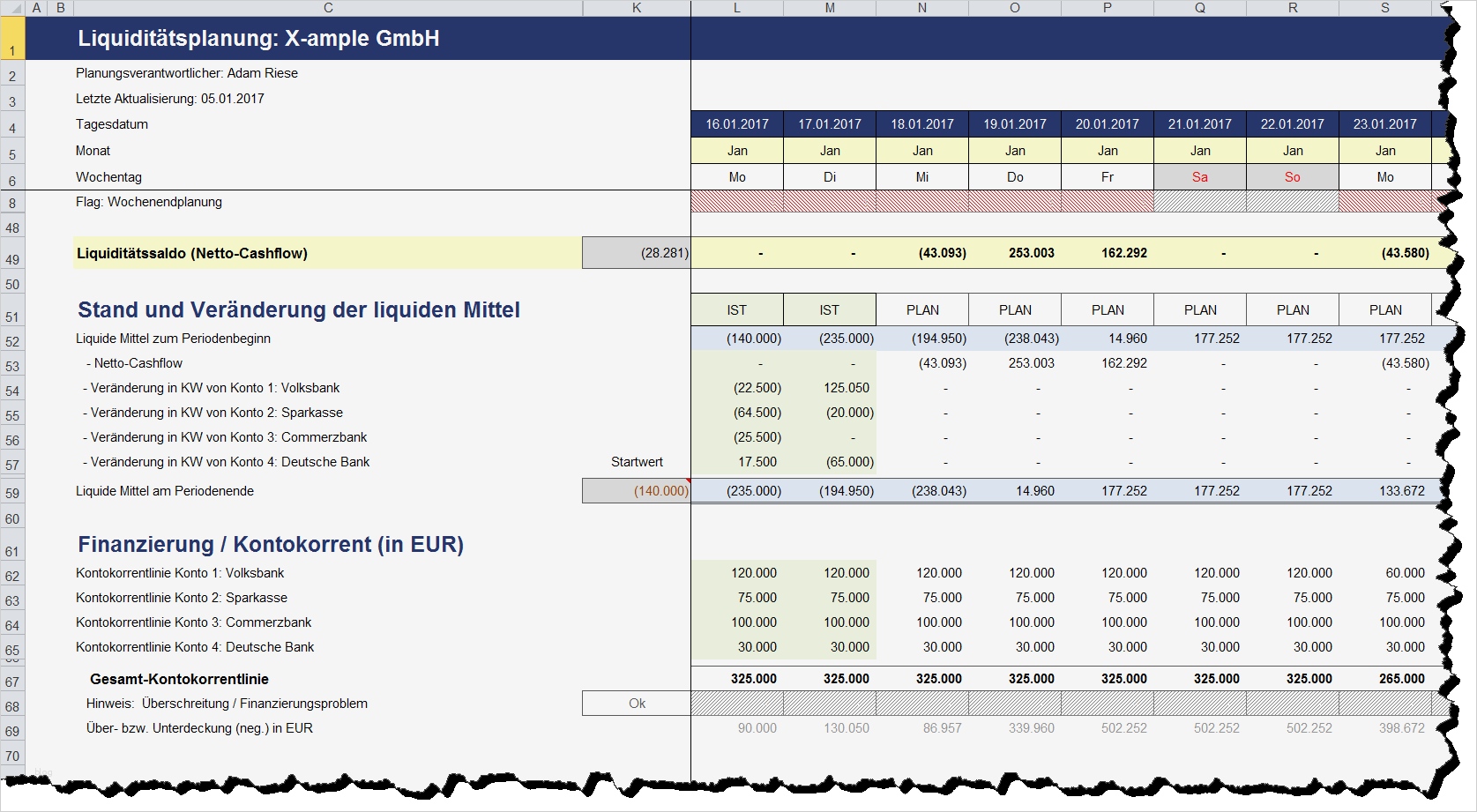Select the PLAN cell under 18.01.2017
This screenshot has height=812, width=1477.
tap(922, 310)
